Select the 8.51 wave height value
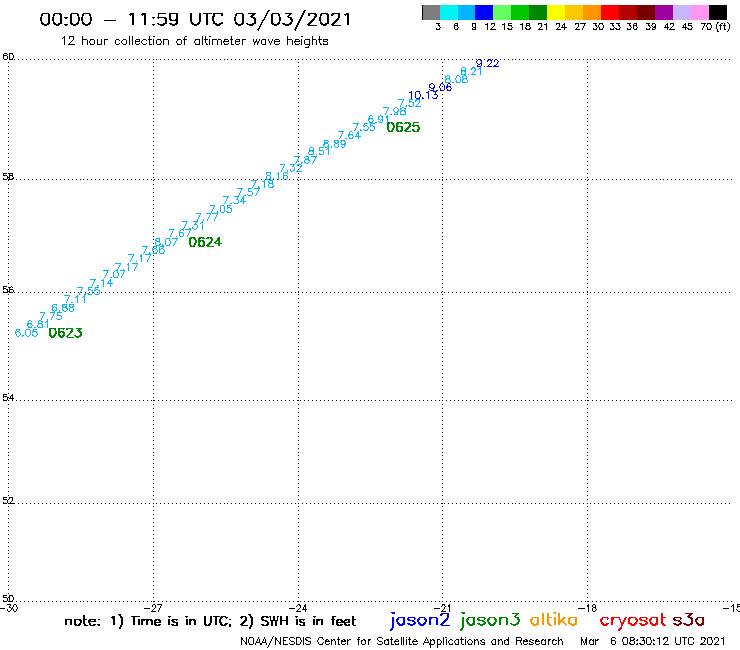The image size is (740, 650). 320,152
